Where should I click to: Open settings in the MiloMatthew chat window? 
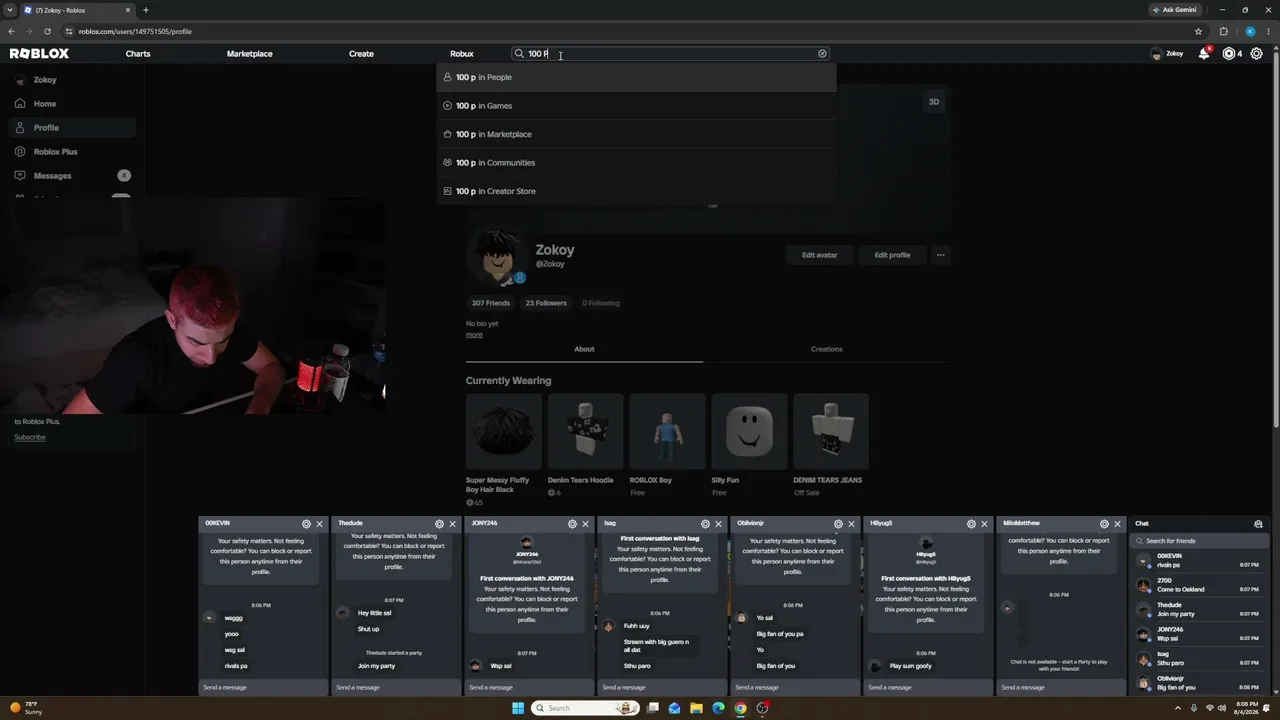click(x=1104, y=524)
